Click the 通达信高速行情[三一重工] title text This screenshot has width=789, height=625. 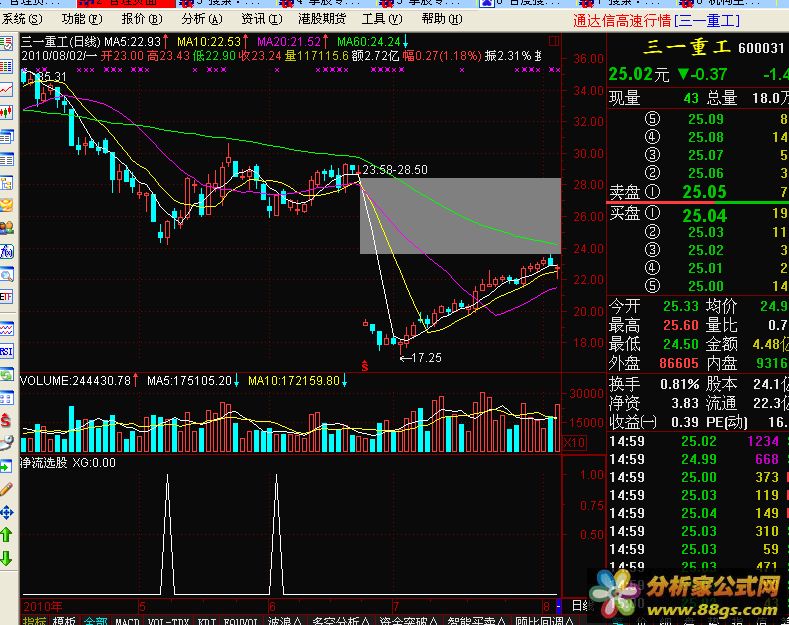pyautogui.click(x=657, y=21)
